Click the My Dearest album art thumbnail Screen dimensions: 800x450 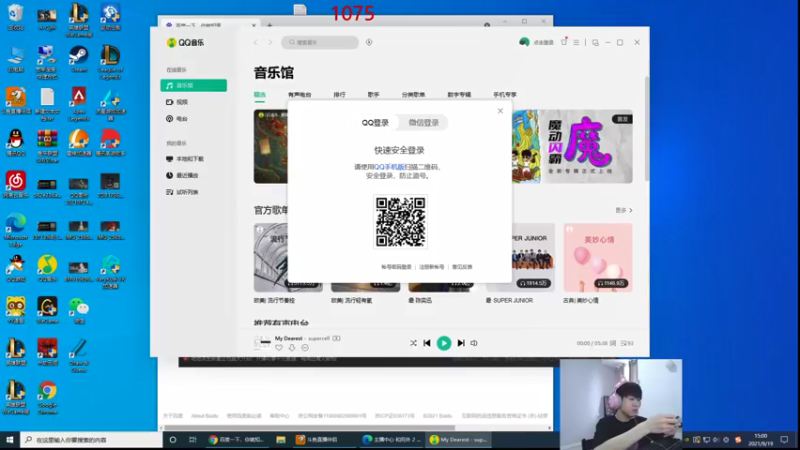pos(262,342)
